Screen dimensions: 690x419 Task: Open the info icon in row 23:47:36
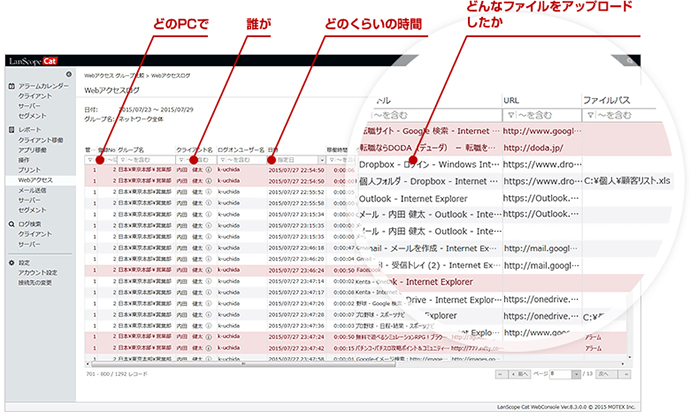pos(209,326)
